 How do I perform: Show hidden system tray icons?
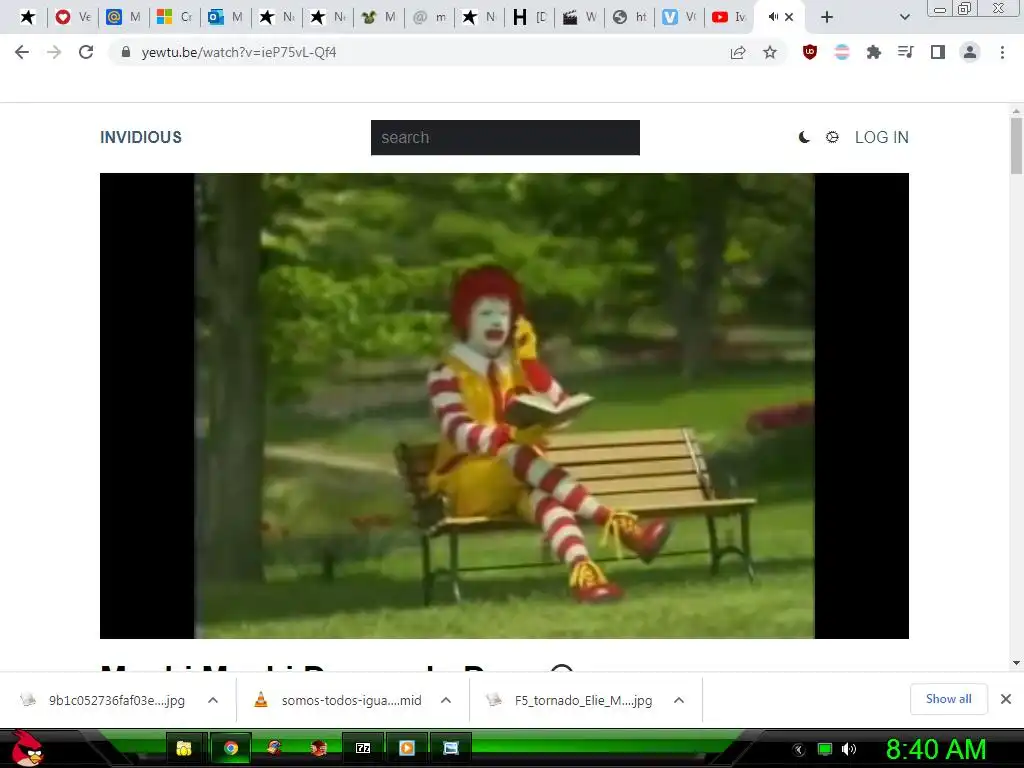point(799,750)
